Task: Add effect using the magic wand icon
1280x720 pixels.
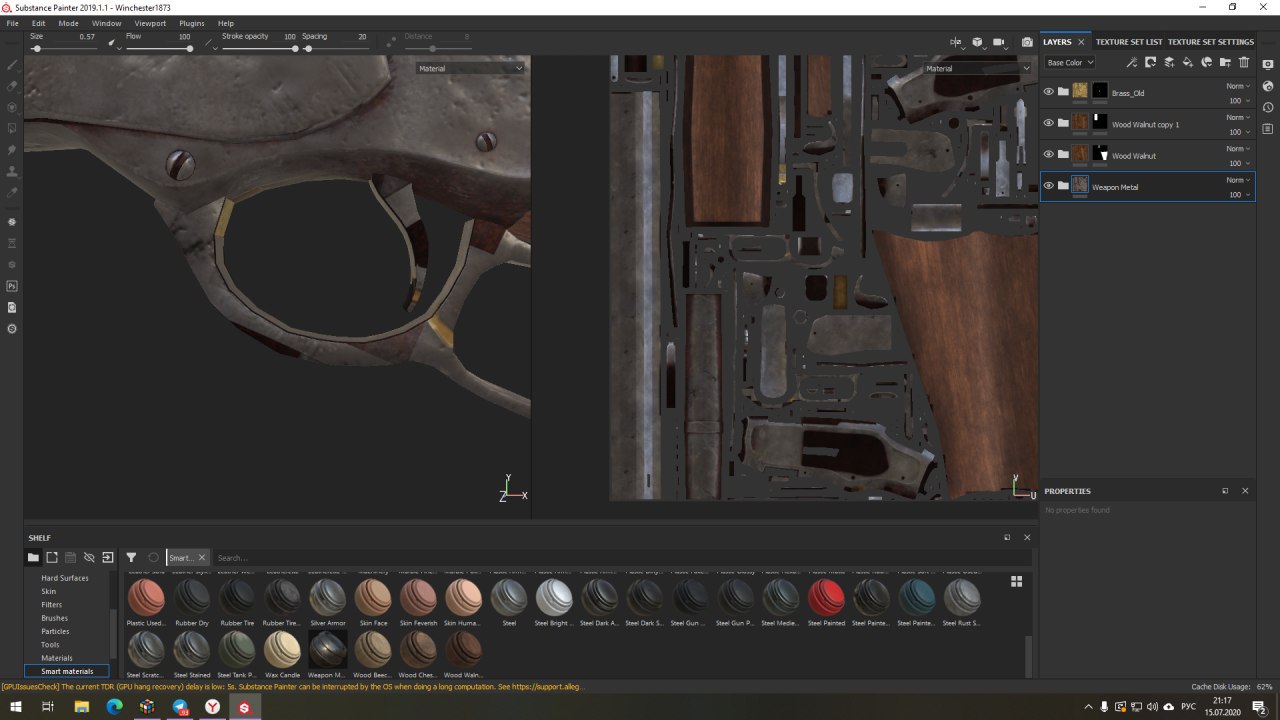Action: 1132,62
